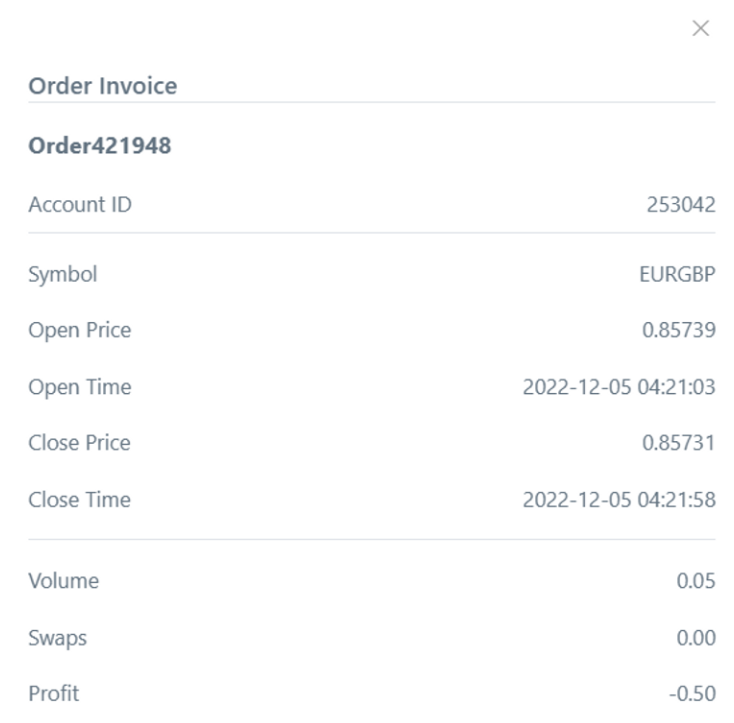The image size is (734, 723).
Task: Close the Order Invoice dialog
Action: [701, 29]
